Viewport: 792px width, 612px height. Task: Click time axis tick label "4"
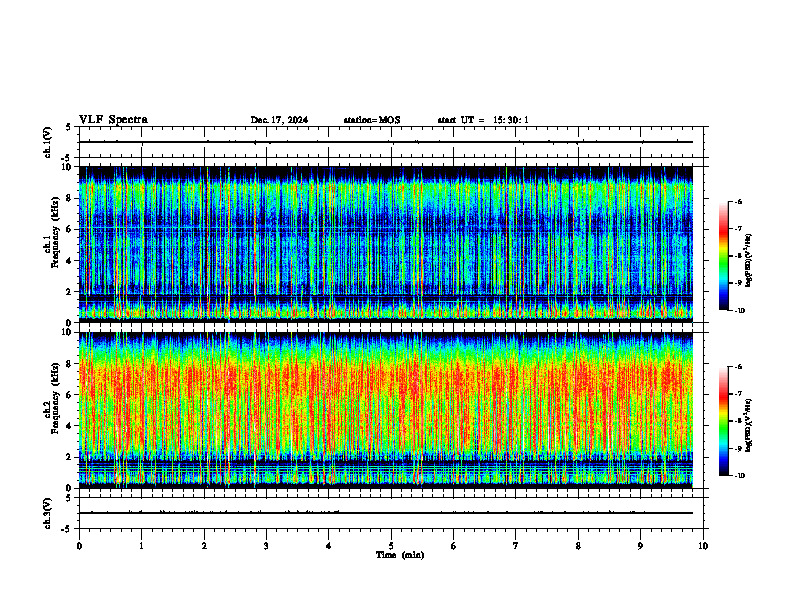click(329, 546)
